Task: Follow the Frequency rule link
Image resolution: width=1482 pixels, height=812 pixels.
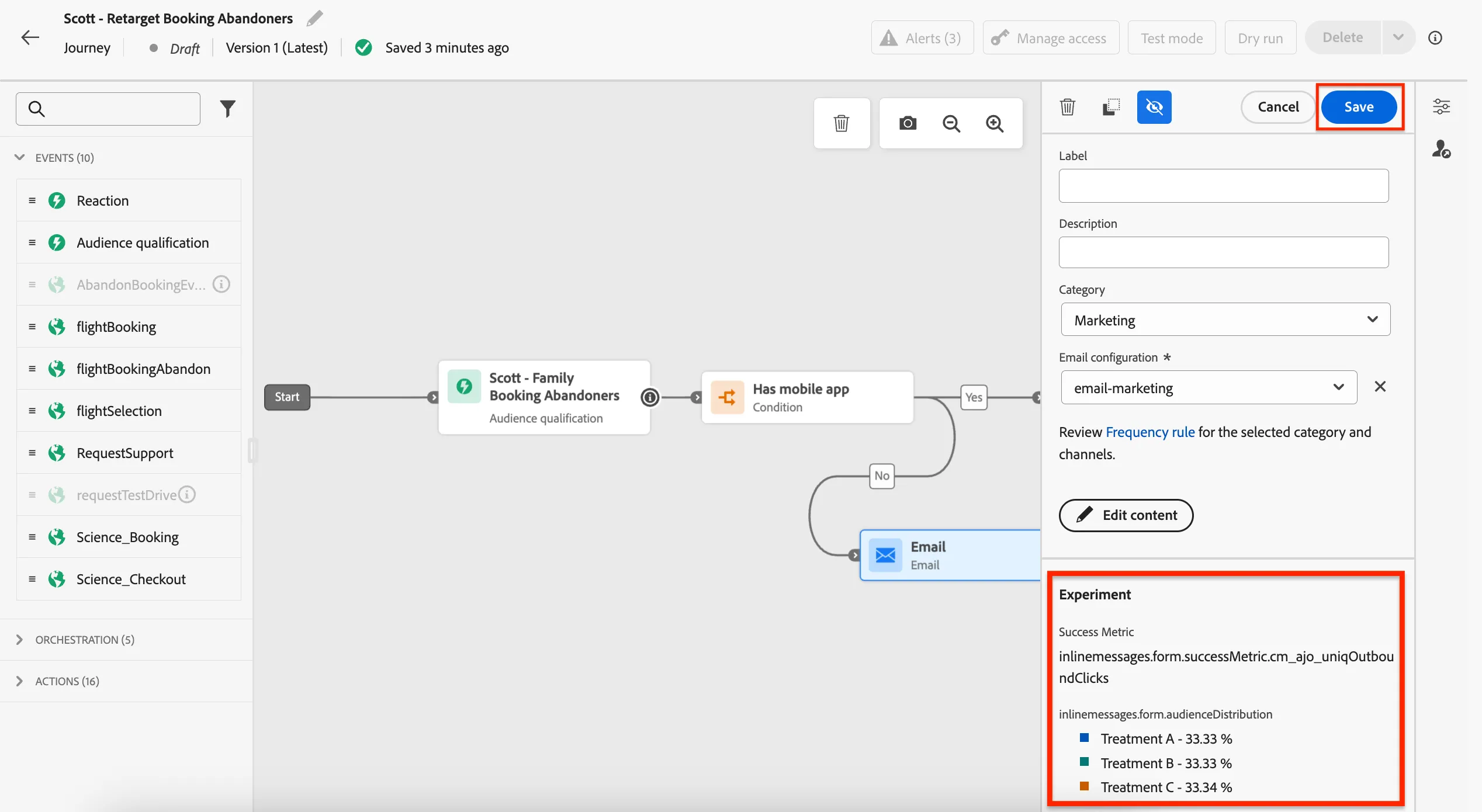Action: (x=1150, y=432)
